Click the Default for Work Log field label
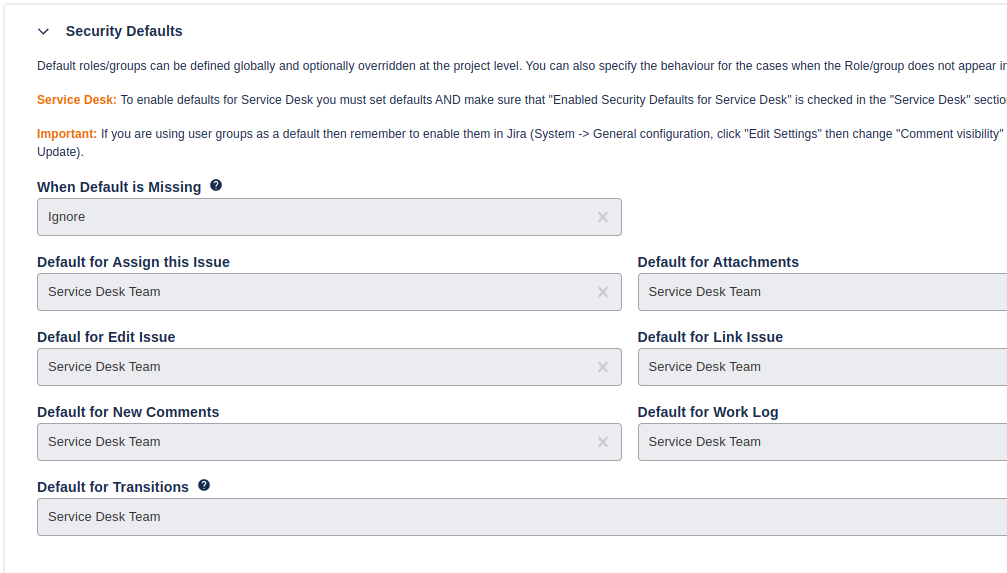The width and height of the screenshot is (1007, 573). [708, 412]
